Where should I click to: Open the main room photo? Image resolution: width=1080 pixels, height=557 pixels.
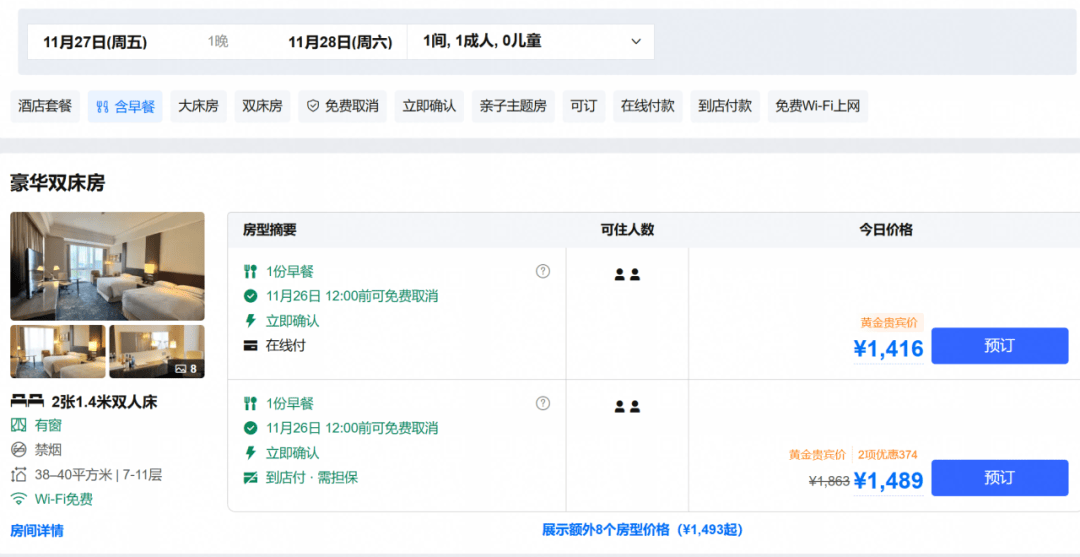107,266
